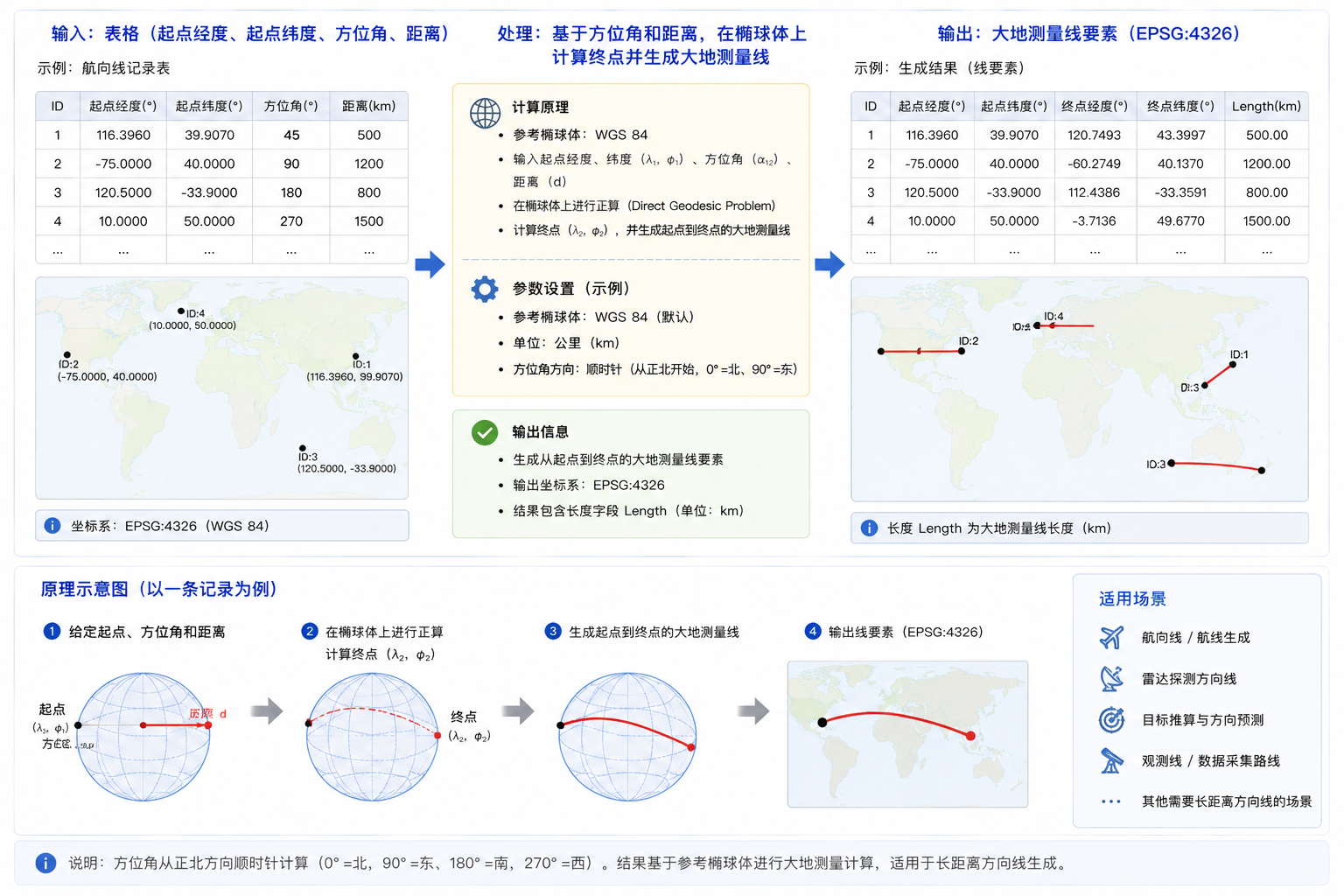Image resolution: width=1344 pixels, height=896 pixels.
Task: Select the 方位角 value 270 in input row 4
Action: (291, 221)
